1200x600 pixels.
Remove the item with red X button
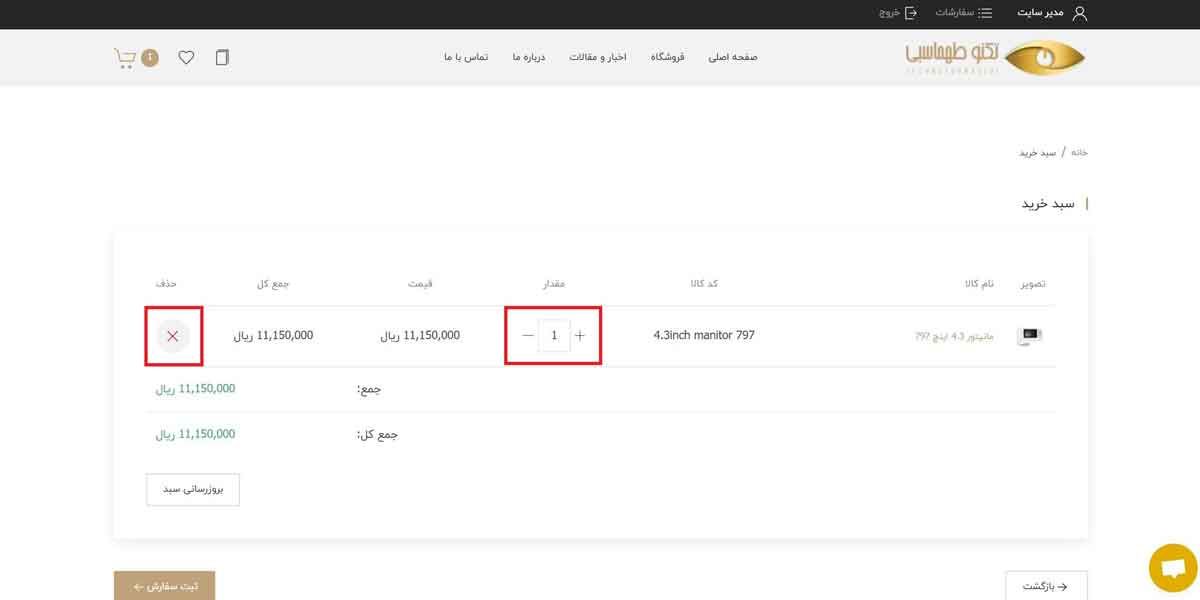click(173, 336)
